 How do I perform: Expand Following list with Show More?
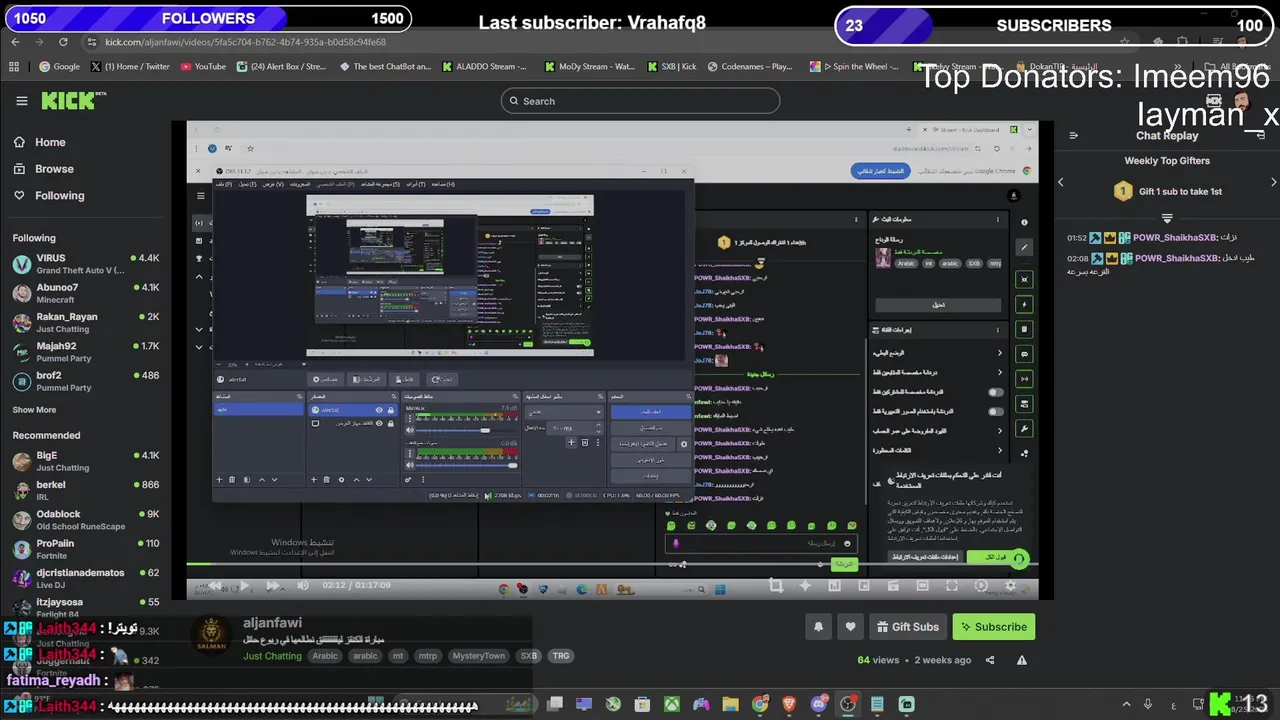(34, 410)
